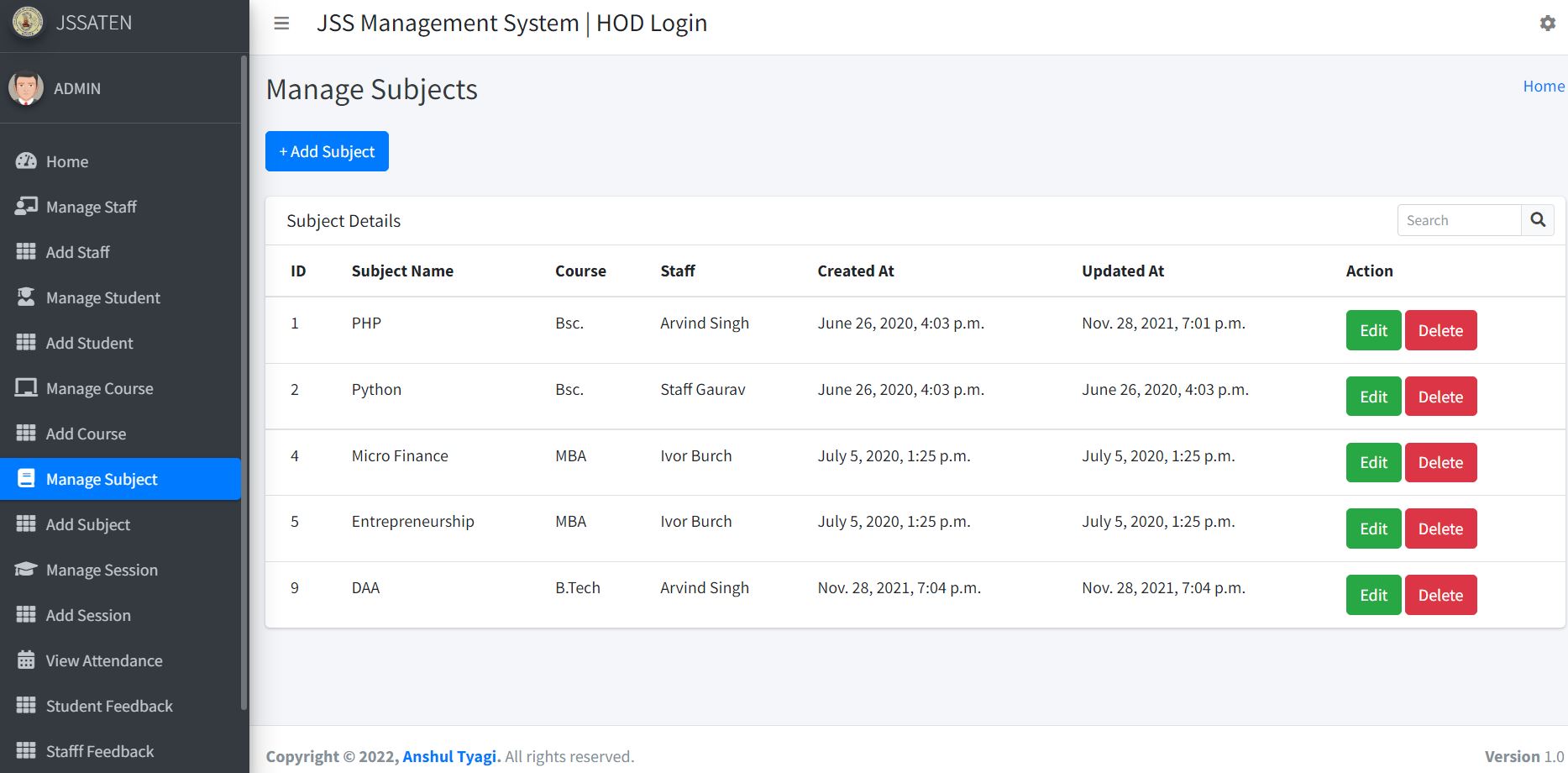Click the Anshul Tyagi copyright link
This screenshot has height=773, width=1568.
coord(449,756)
